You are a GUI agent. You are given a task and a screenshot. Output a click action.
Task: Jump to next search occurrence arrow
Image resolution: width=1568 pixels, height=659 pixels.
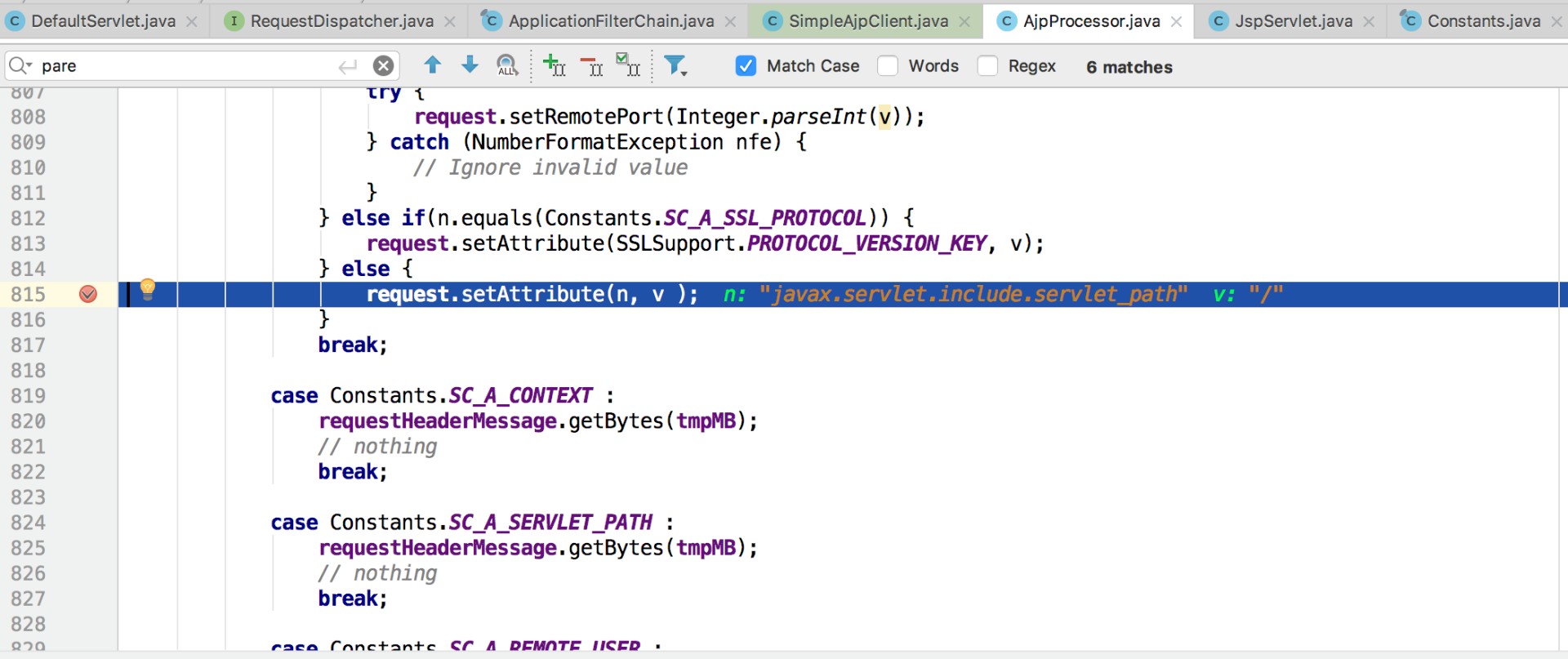[x=470, y=65]
